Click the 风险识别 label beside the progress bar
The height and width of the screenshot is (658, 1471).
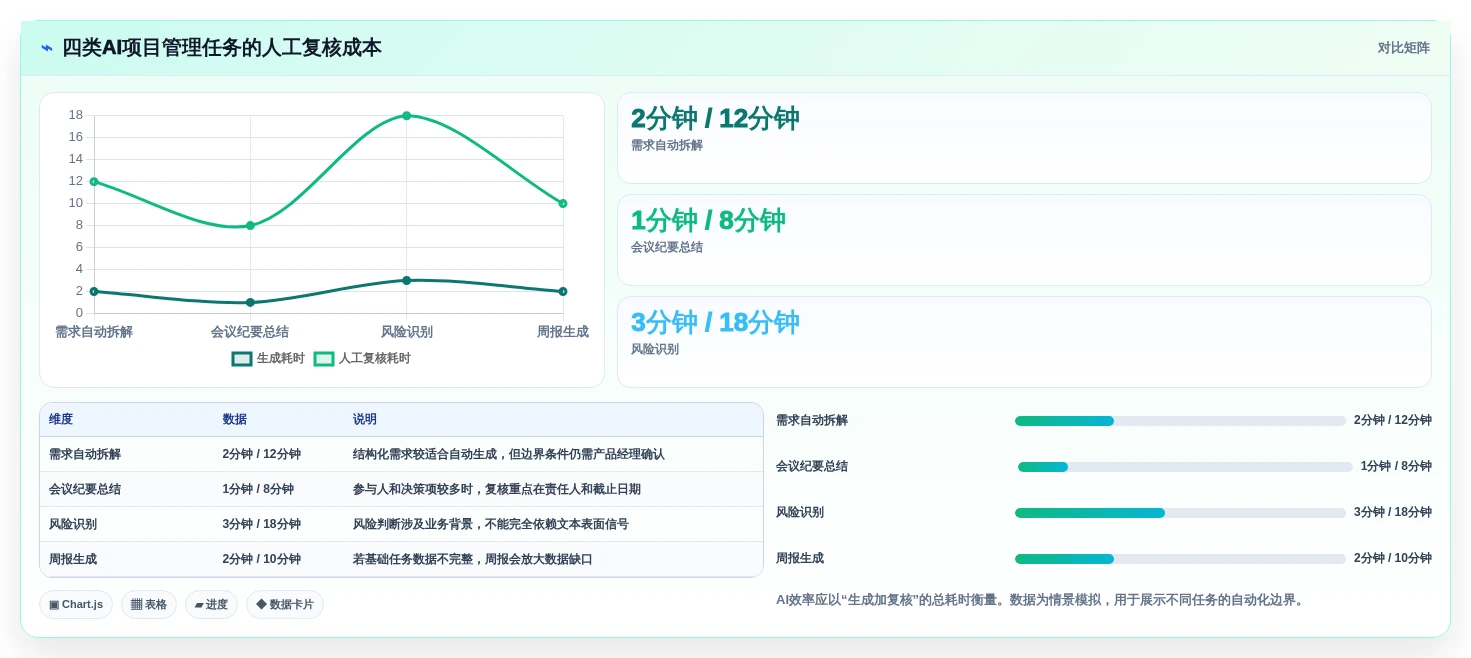coord(800,513)
